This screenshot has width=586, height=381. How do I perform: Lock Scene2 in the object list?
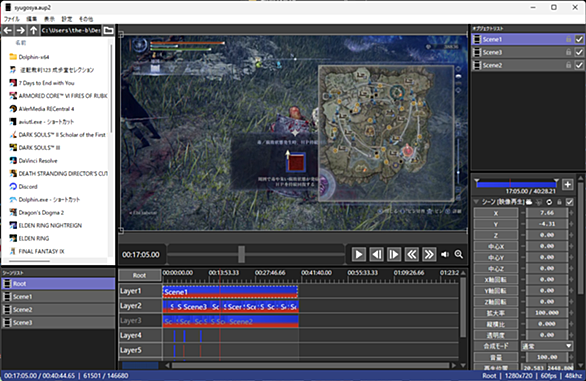tap(568, 65)
